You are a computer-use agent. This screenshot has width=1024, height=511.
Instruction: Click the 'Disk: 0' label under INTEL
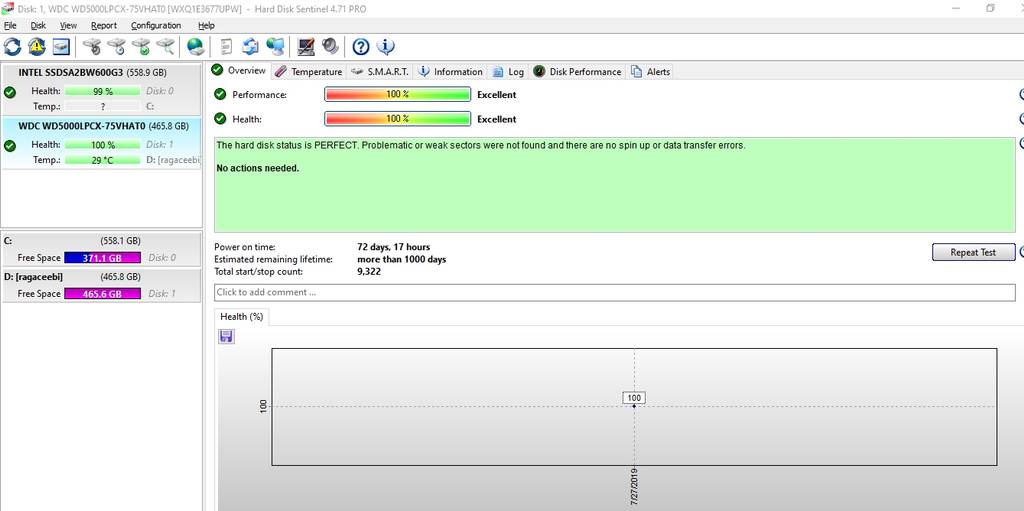(x=160, y=91)
